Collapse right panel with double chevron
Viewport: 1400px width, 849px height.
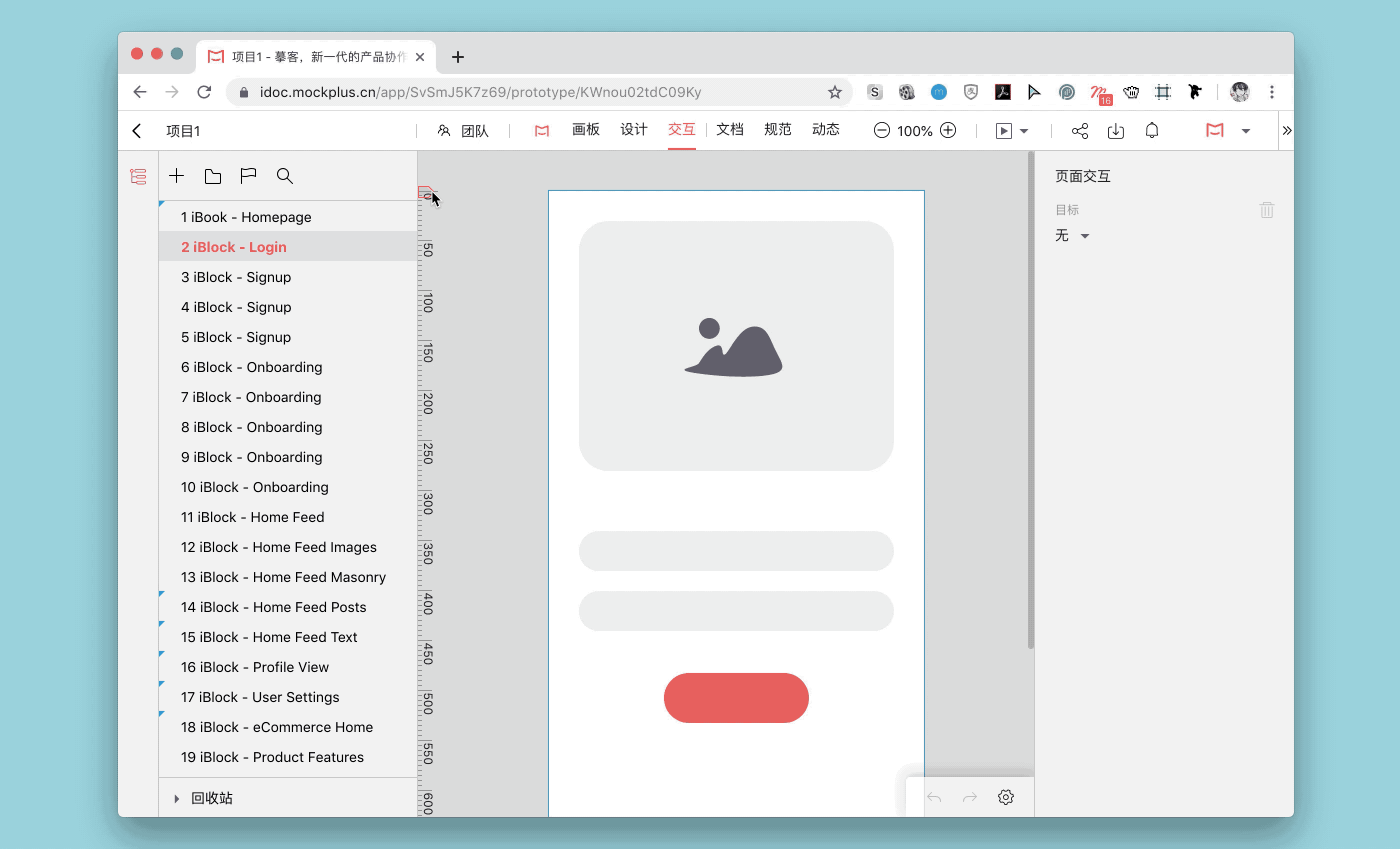pyautogui.click(x=1287, y=131)
